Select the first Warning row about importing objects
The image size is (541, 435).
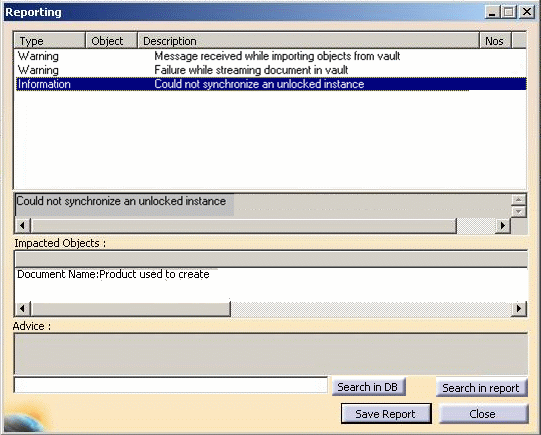click(271, 56)
